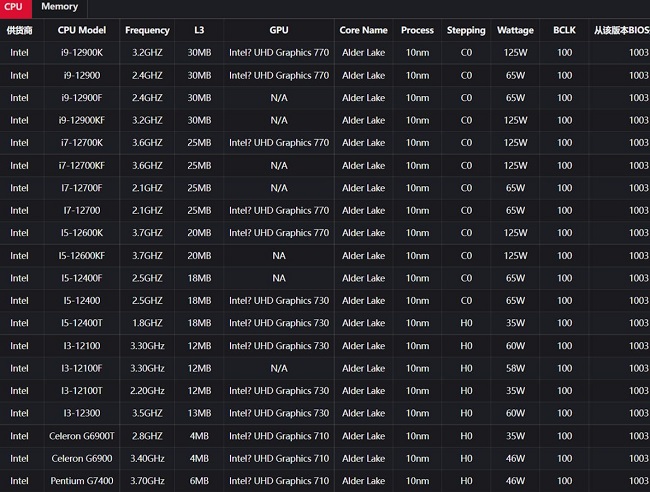Image resolution: width=650 pixels, height=492 pixels.
Task: Click the Process column header
Action: pyautogui.click(x=417, y=30)
